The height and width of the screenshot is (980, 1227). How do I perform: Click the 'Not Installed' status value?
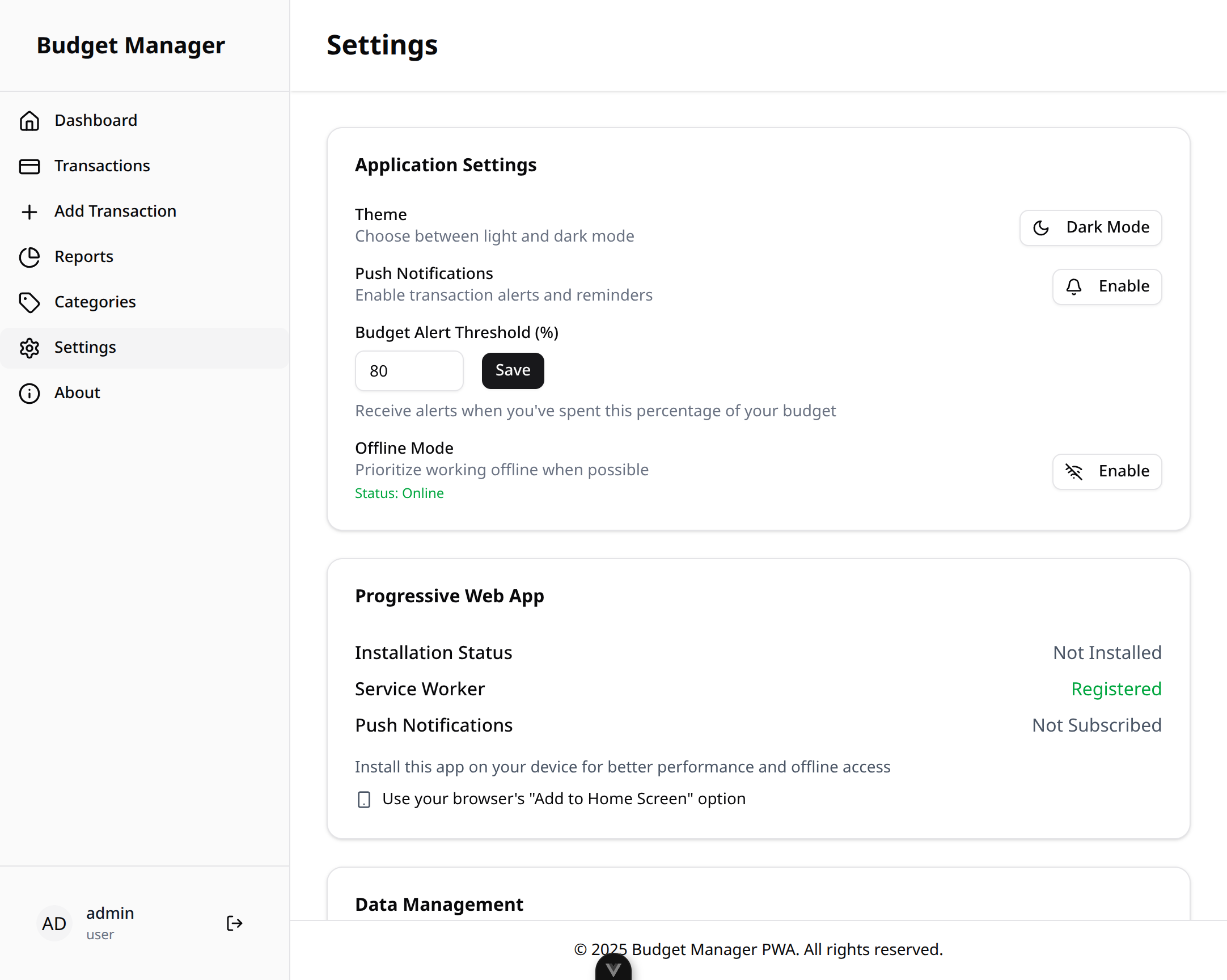(1107, 653)
